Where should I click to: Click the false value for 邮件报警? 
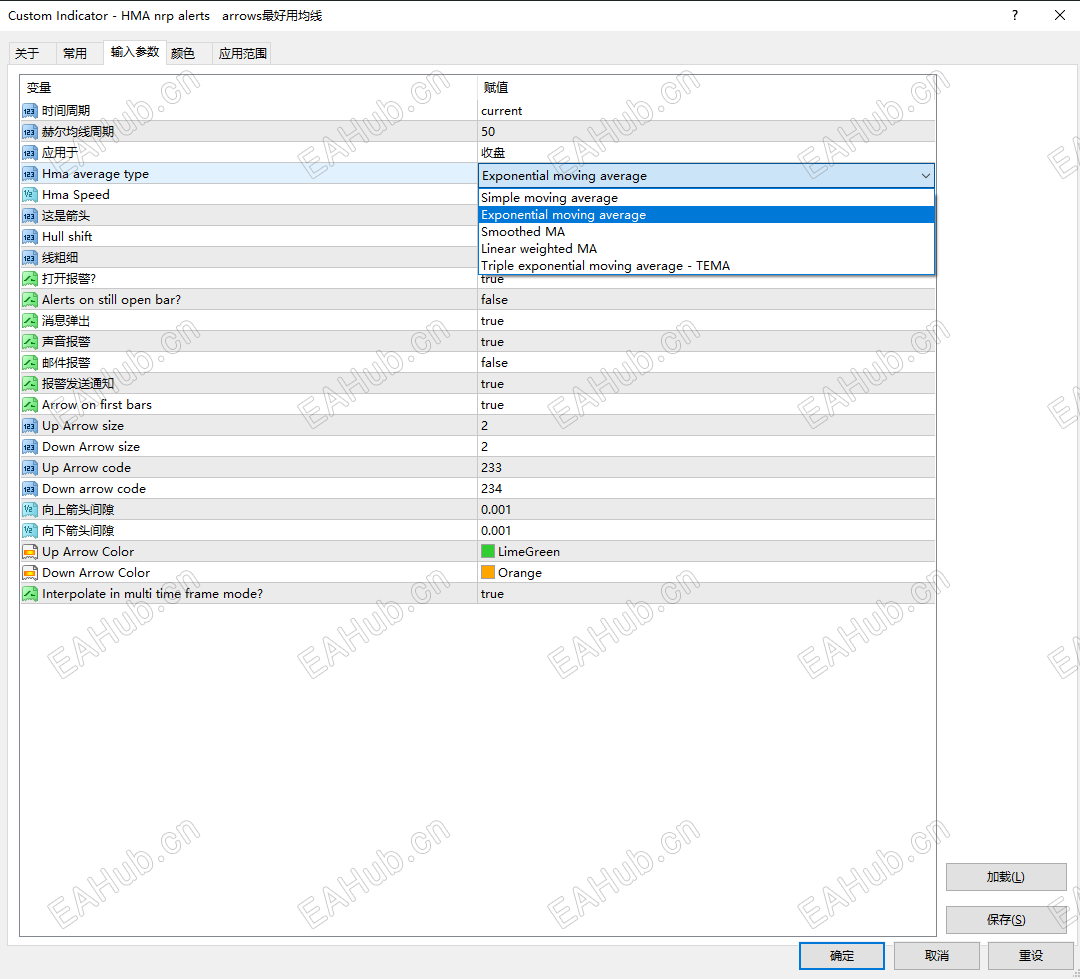pos(494,363)
